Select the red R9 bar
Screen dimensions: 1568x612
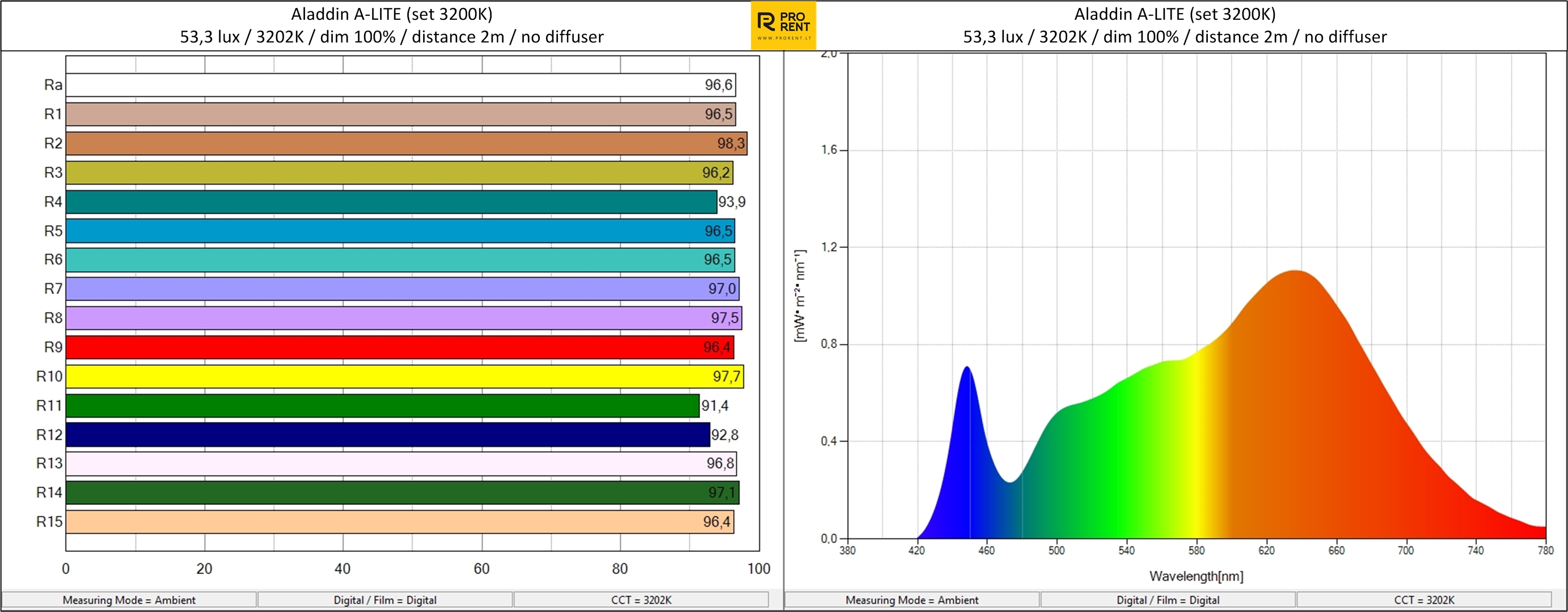400,347
